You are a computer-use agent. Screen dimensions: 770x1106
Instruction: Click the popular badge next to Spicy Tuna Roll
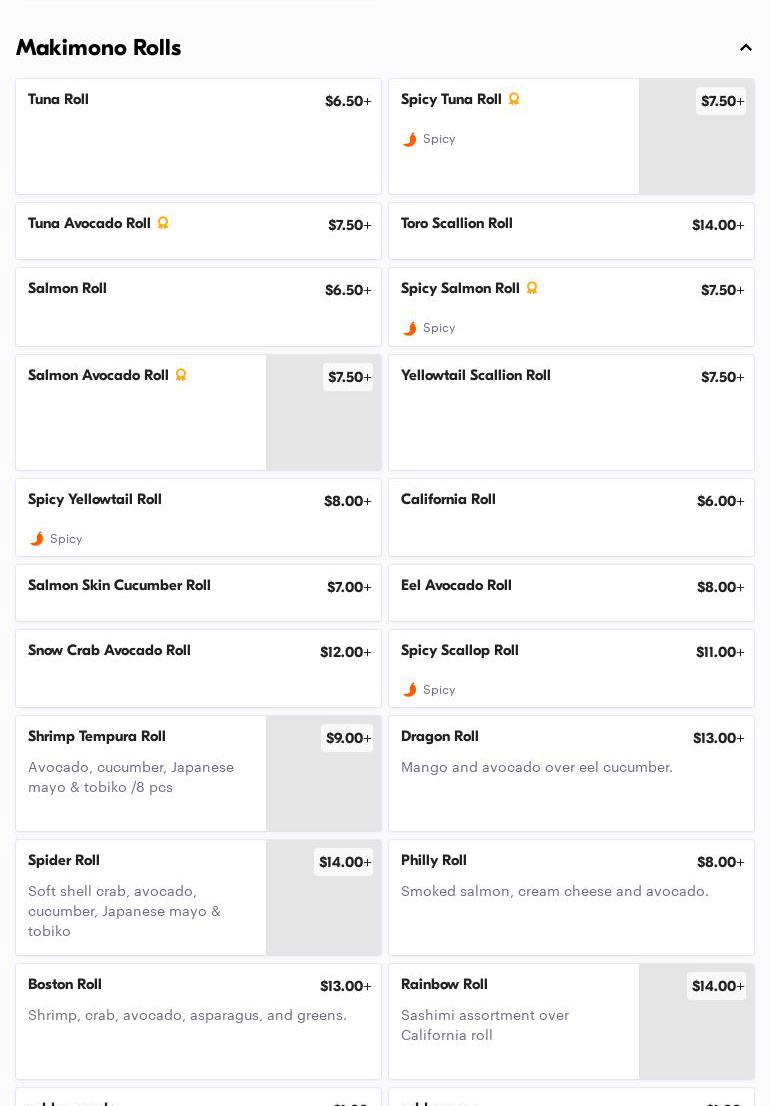[514, 99]
